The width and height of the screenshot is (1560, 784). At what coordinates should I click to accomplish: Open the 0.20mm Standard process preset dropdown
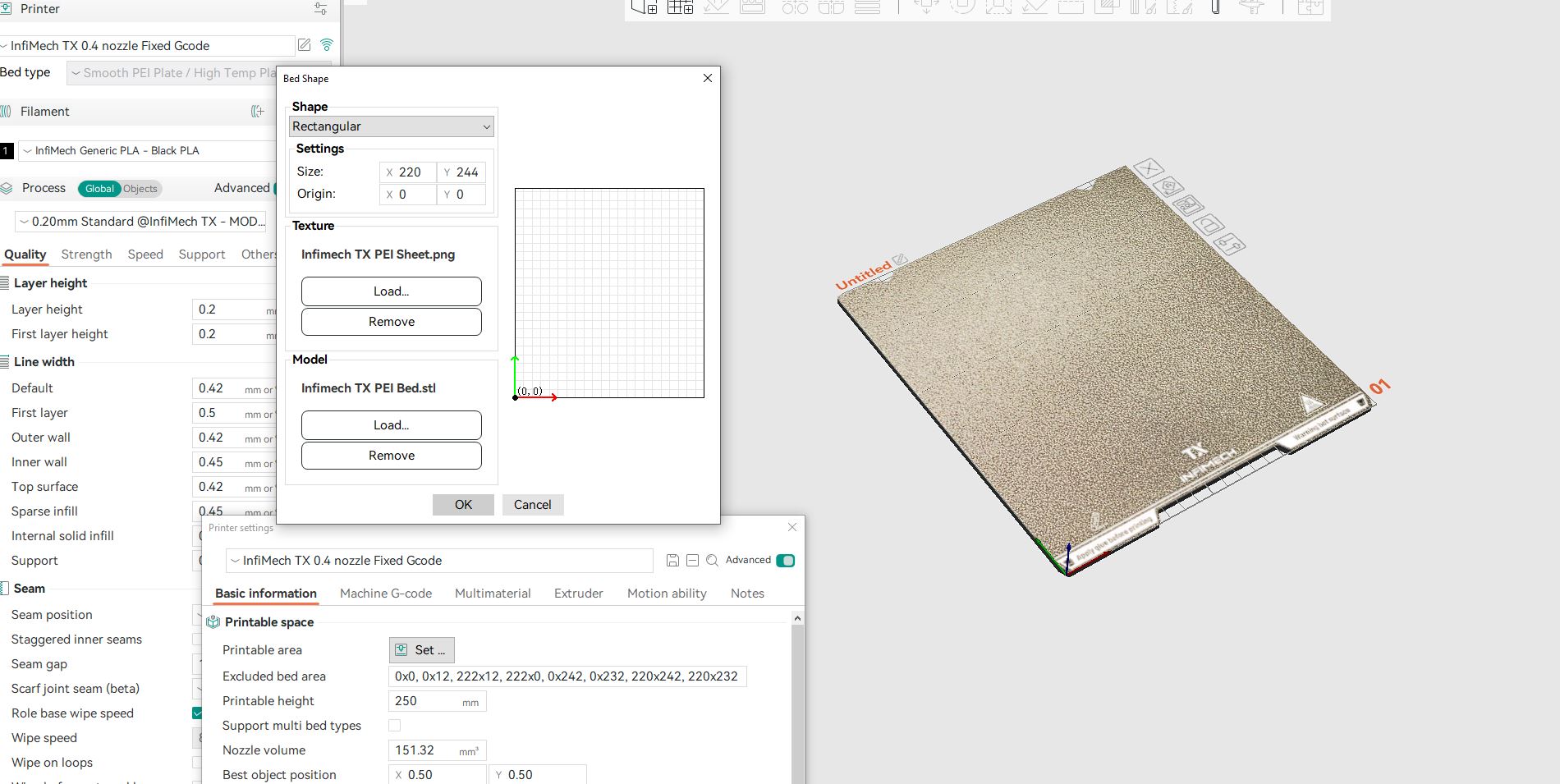141,222
